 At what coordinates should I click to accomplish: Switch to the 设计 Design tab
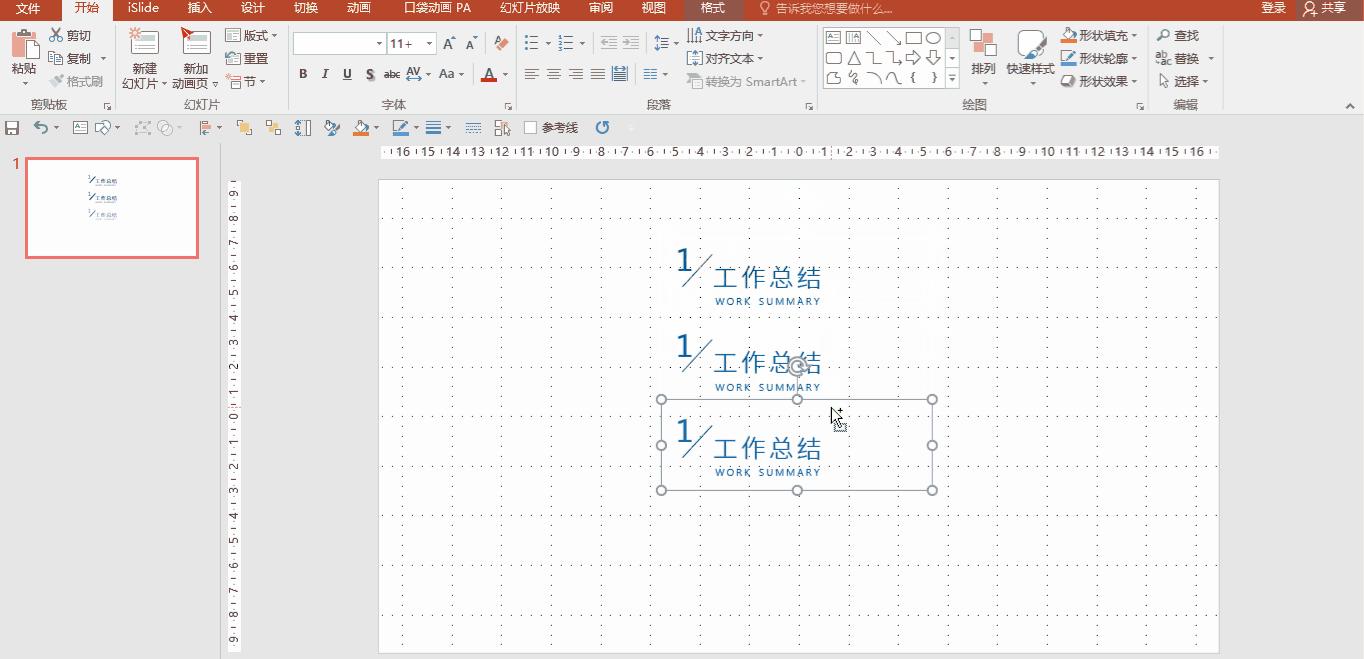click(x=253, y=8)
